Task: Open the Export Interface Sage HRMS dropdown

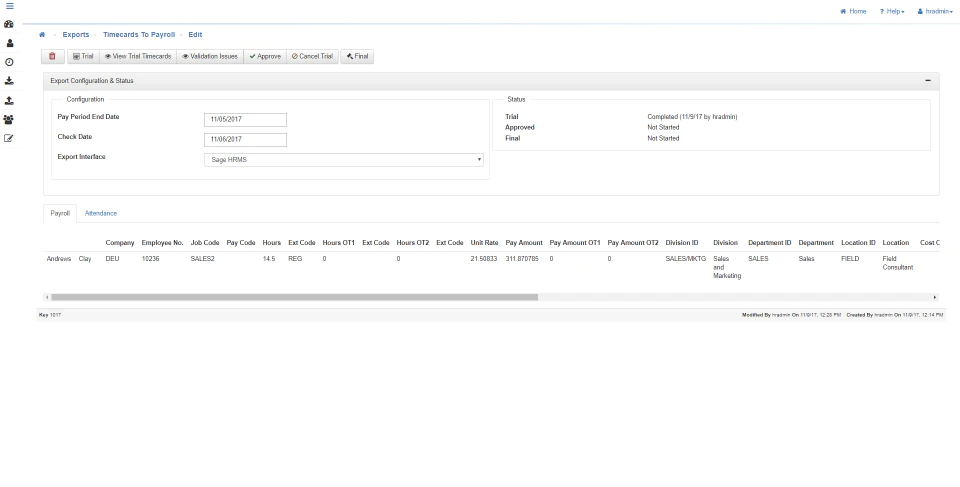Action: [x=343, y=160]
